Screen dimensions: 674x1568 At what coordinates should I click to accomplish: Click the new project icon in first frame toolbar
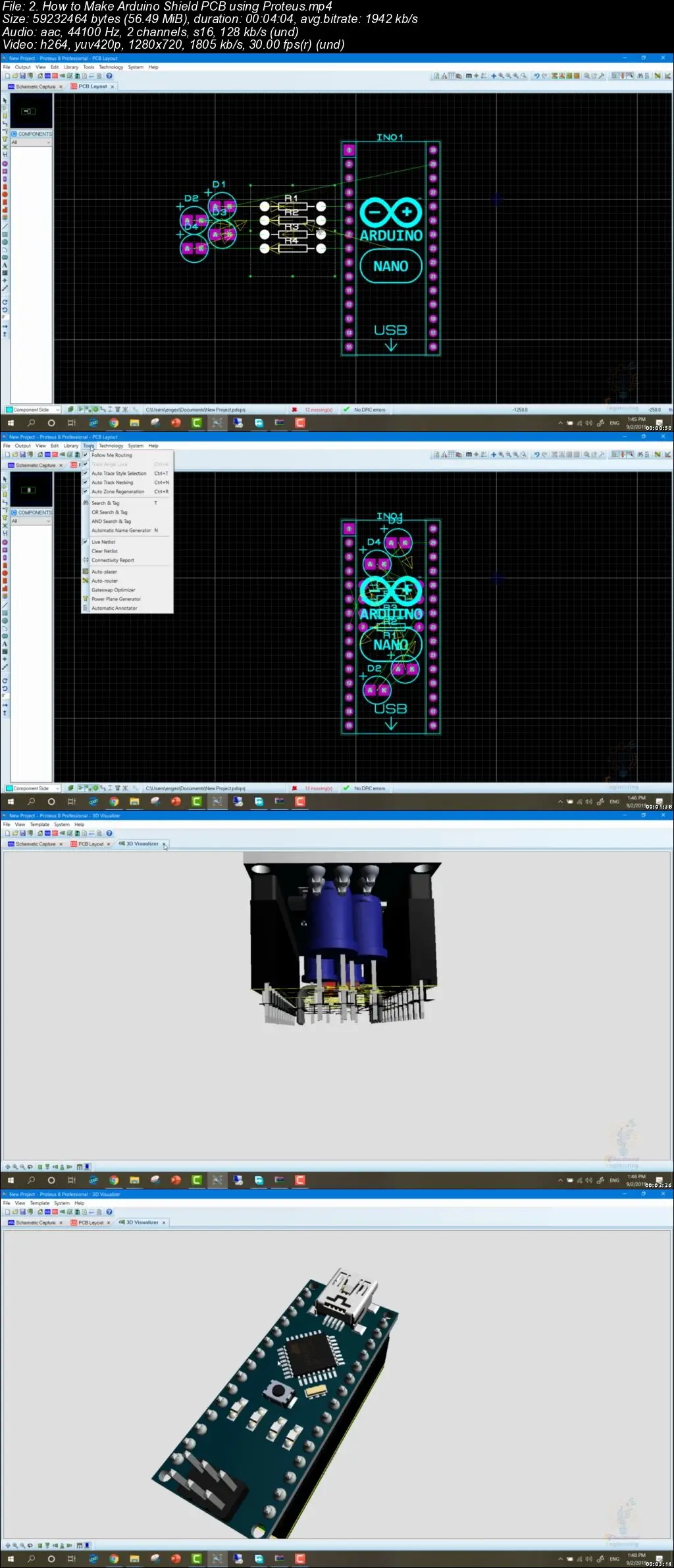click(7, 76)
